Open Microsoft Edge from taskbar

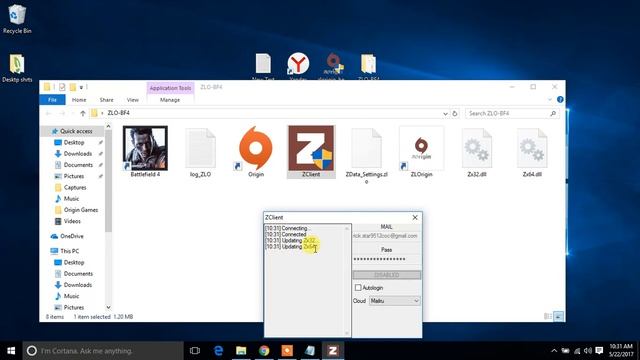coord(218,351)
